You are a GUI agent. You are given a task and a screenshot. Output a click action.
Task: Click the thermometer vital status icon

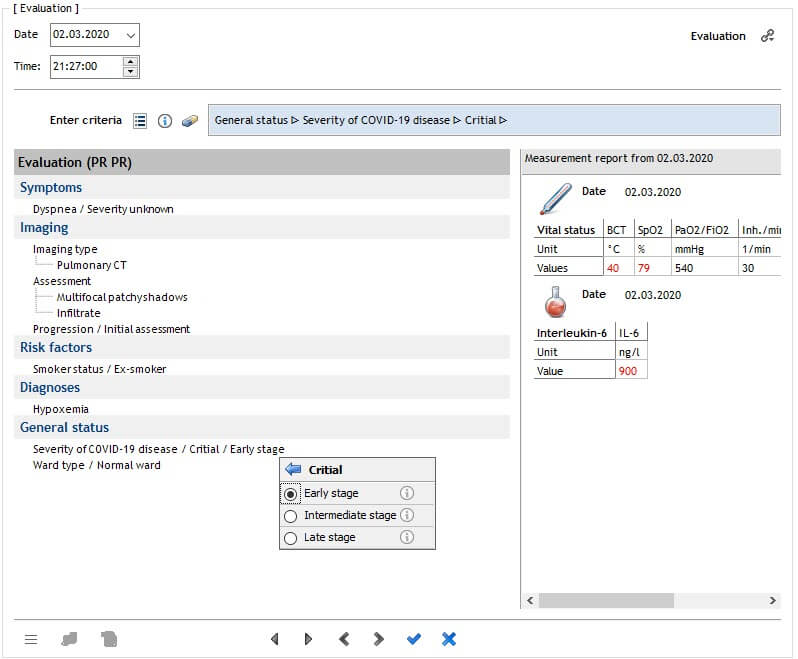(555, 198)
